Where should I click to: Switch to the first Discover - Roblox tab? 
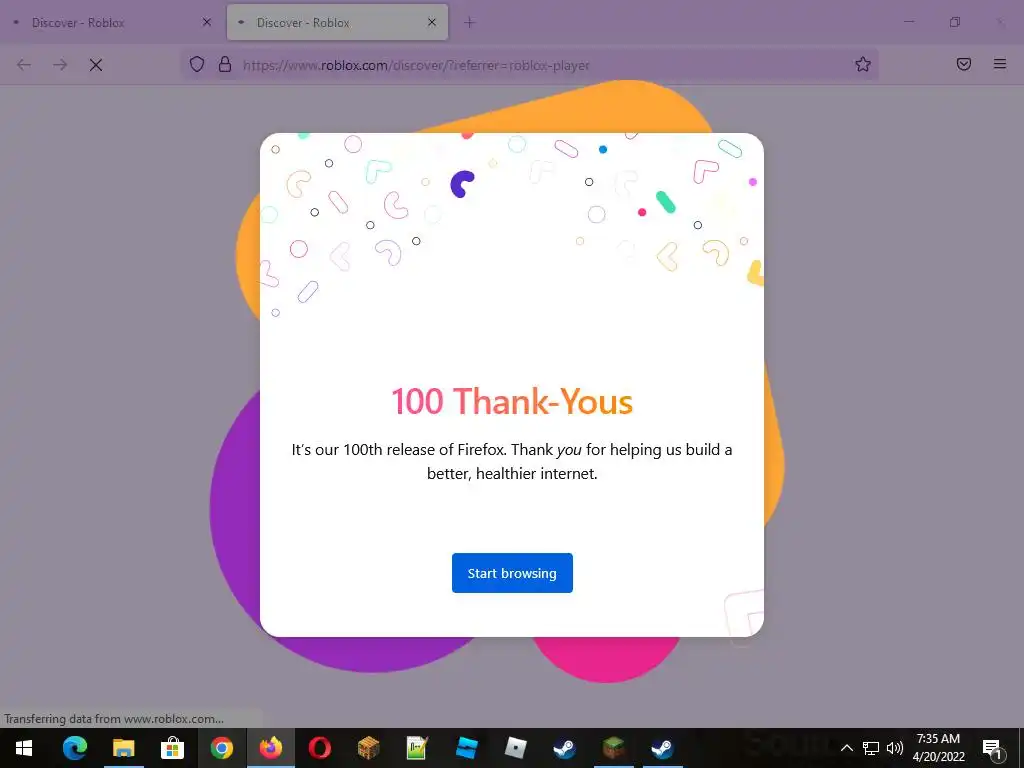tap(112, 22)
